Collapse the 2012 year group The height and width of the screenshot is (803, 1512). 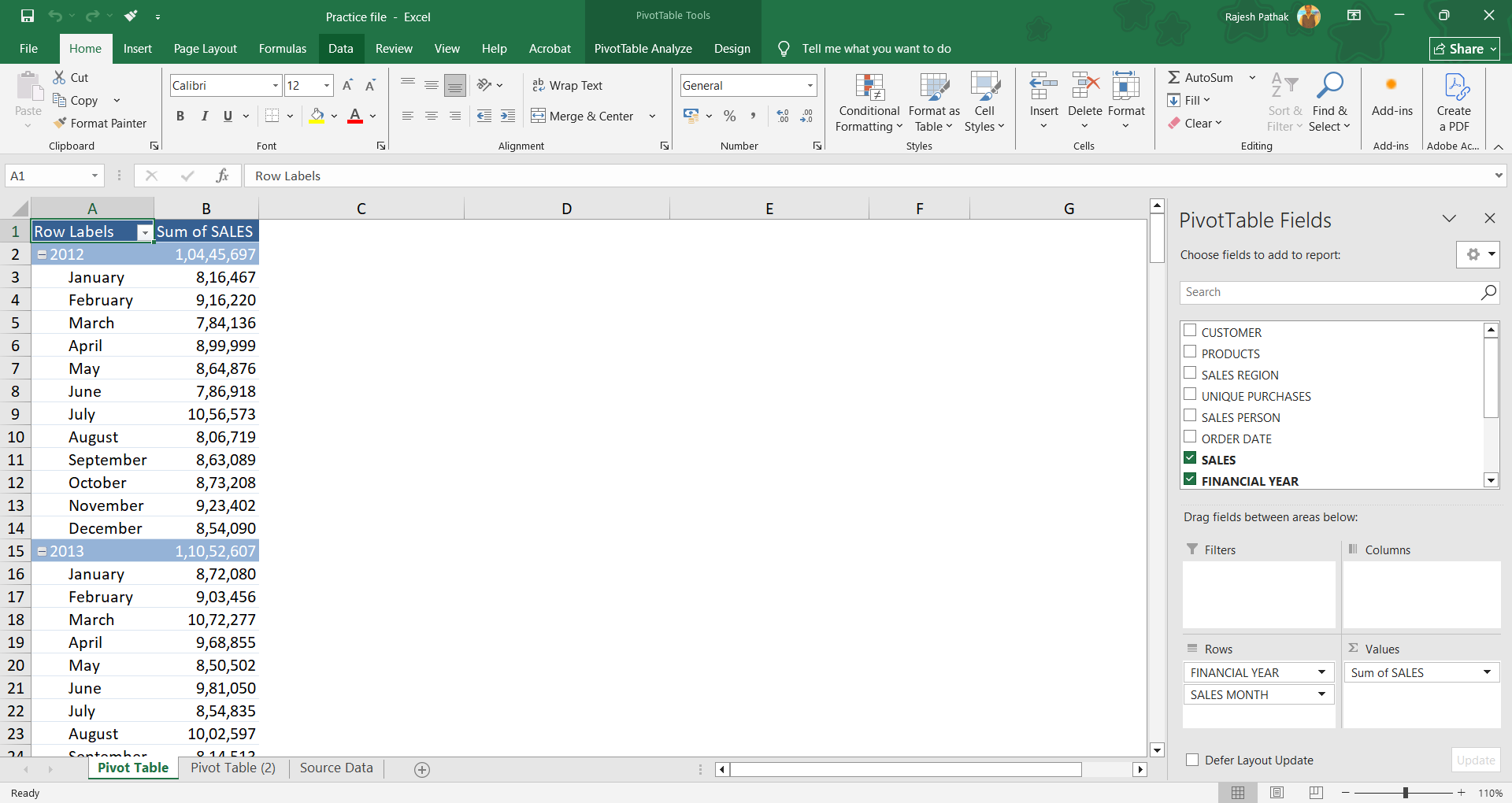pyautogui.click(x=43, y=255)
